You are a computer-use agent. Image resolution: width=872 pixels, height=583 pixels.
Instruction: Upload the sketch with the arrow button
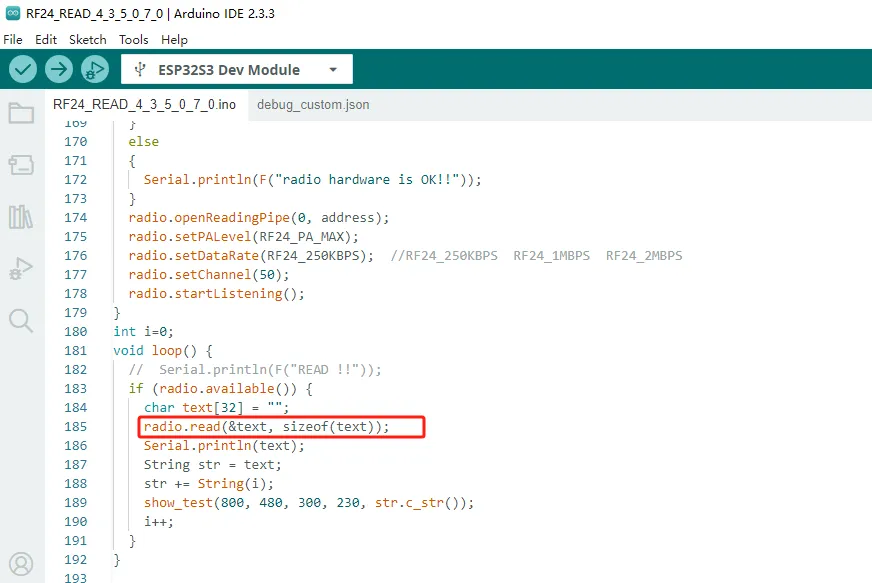tap(59, 69)
